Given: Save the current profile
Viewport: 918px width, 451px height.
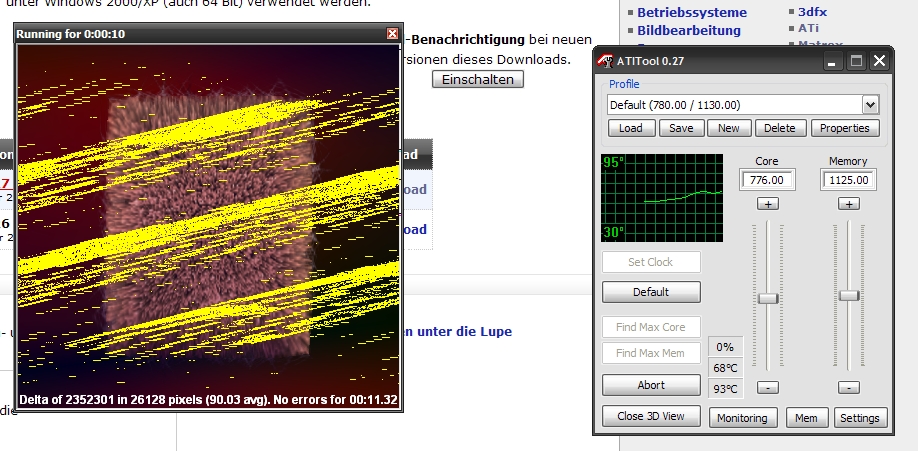Looking at the screenshot, I should [681, 128].
